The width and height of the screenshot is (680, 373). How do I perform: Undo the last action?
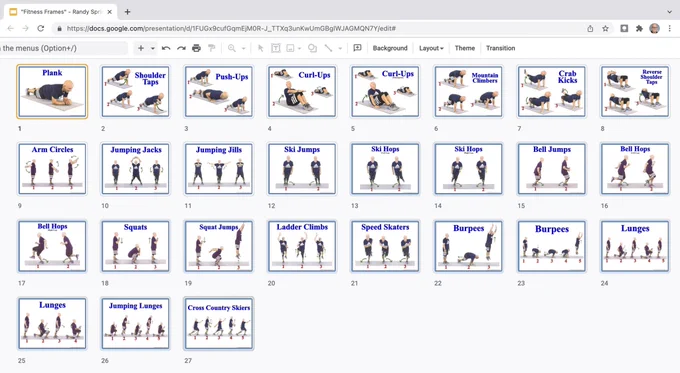[x=166, y=48]
